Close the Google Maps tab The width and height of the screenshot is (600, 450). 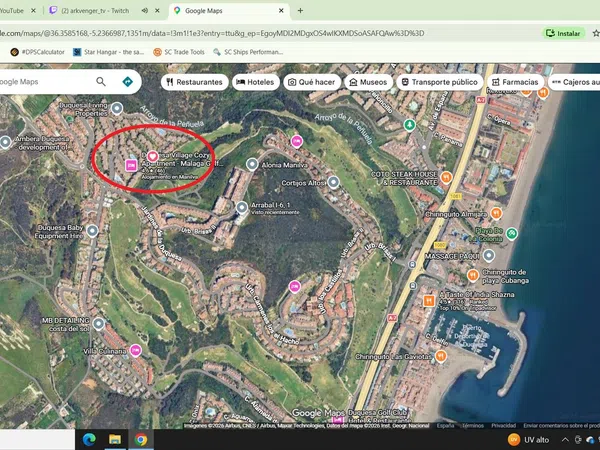coord(281,11)
